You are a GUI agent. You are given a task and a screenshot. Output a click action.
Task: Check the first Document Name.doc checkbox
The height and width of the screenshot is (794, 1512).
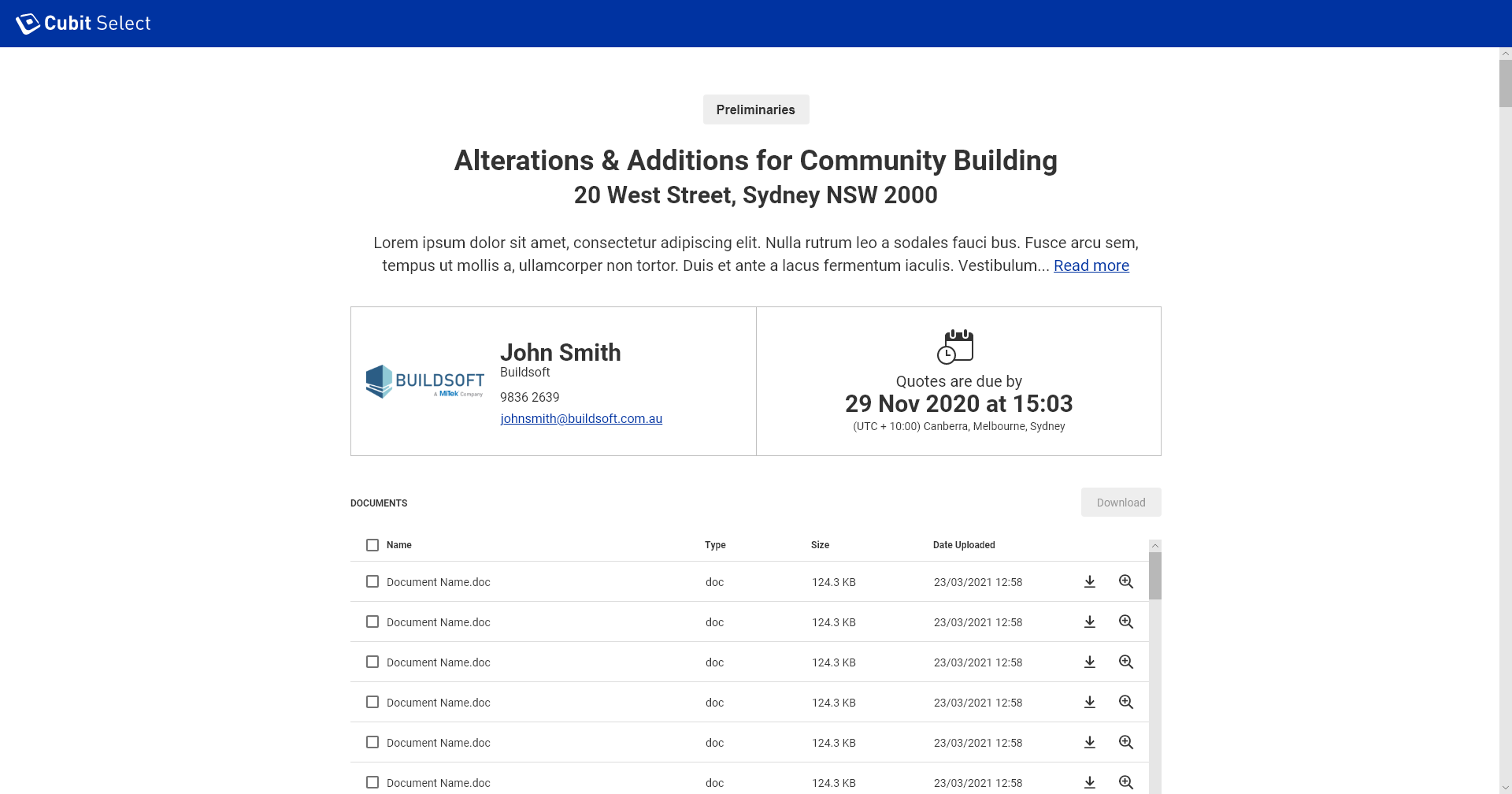pyautogui.click(x=372, y=582)
